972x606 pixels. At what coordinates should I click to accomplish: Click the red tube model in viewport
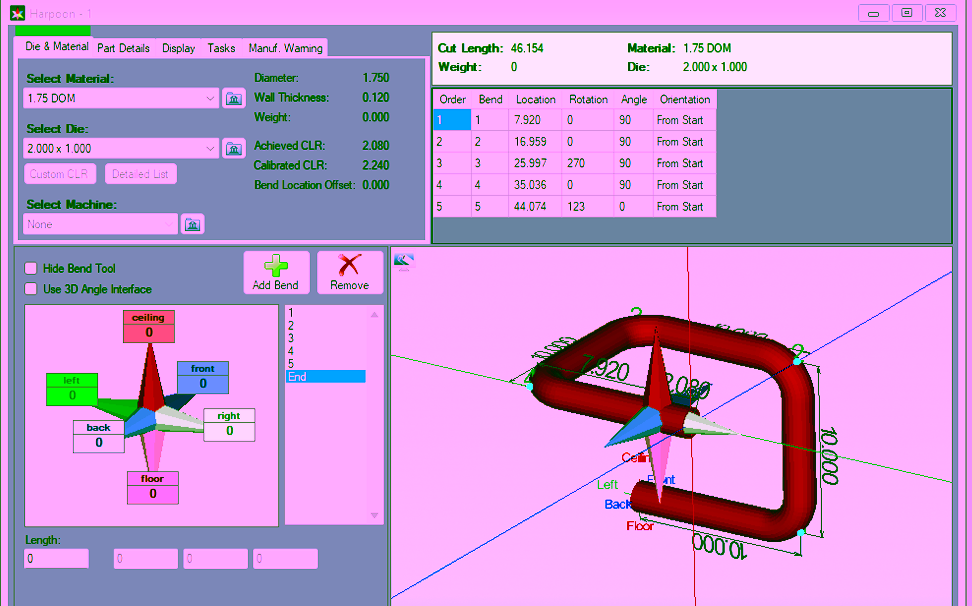tap(797, 434)
